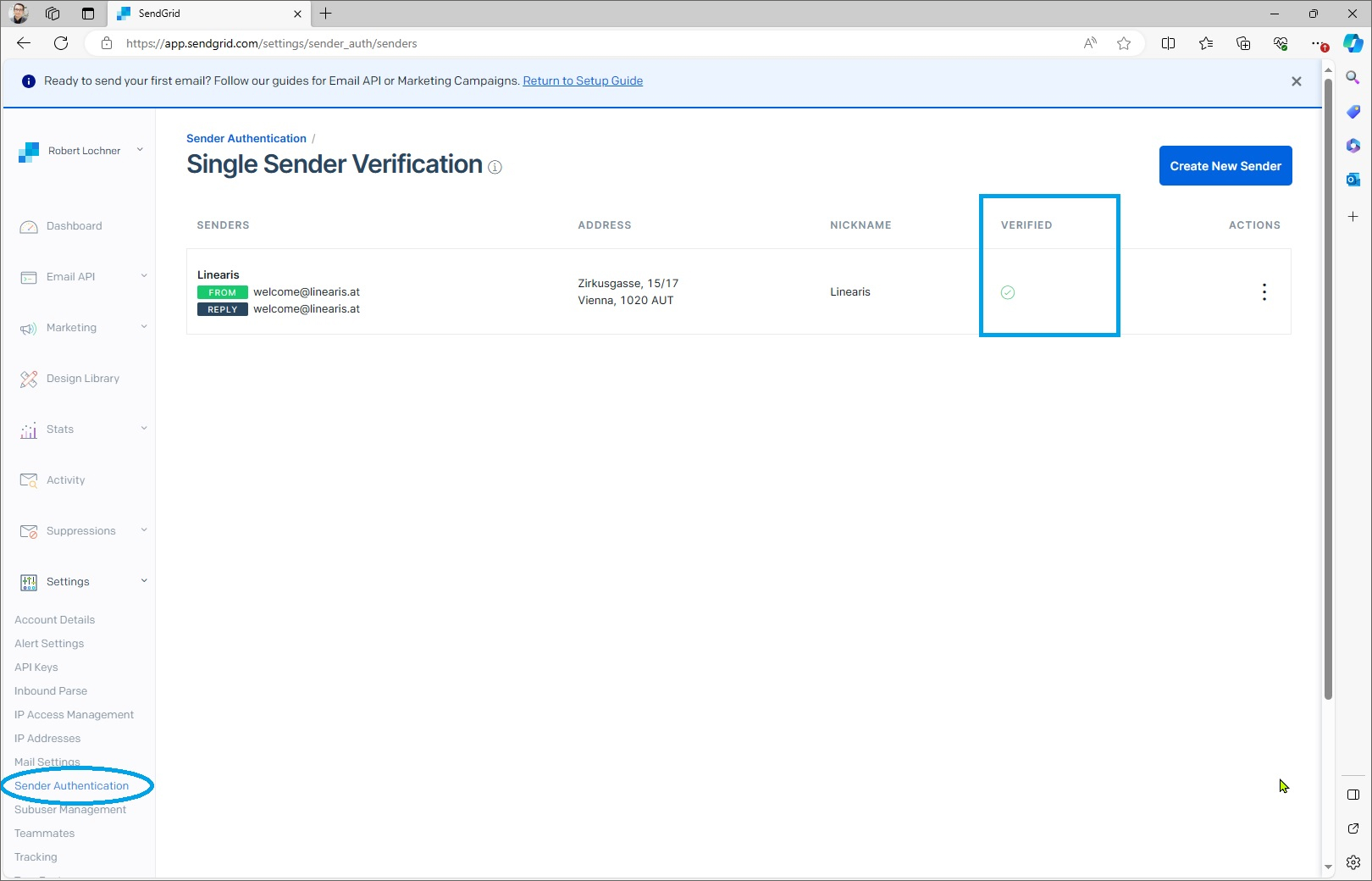The width and height of the screenshot is (1372, 881).
Task: Click the SendGrid logo by Robert Lochner
Action: coord(29,152)
